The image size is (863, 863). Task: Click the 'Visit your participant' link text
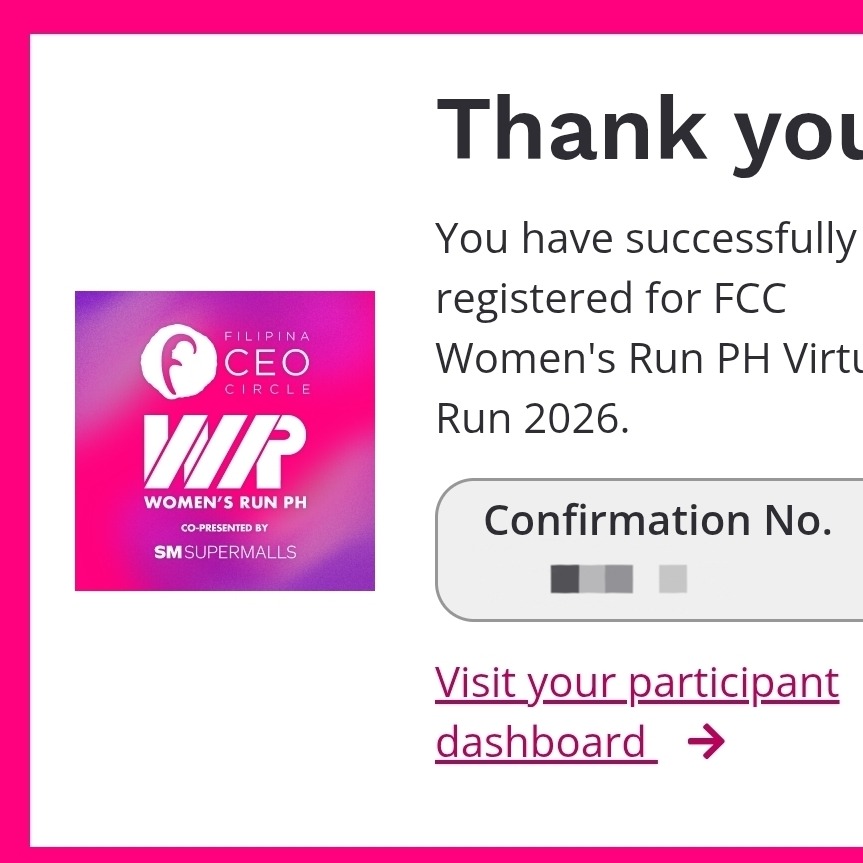tap(636, 683)
